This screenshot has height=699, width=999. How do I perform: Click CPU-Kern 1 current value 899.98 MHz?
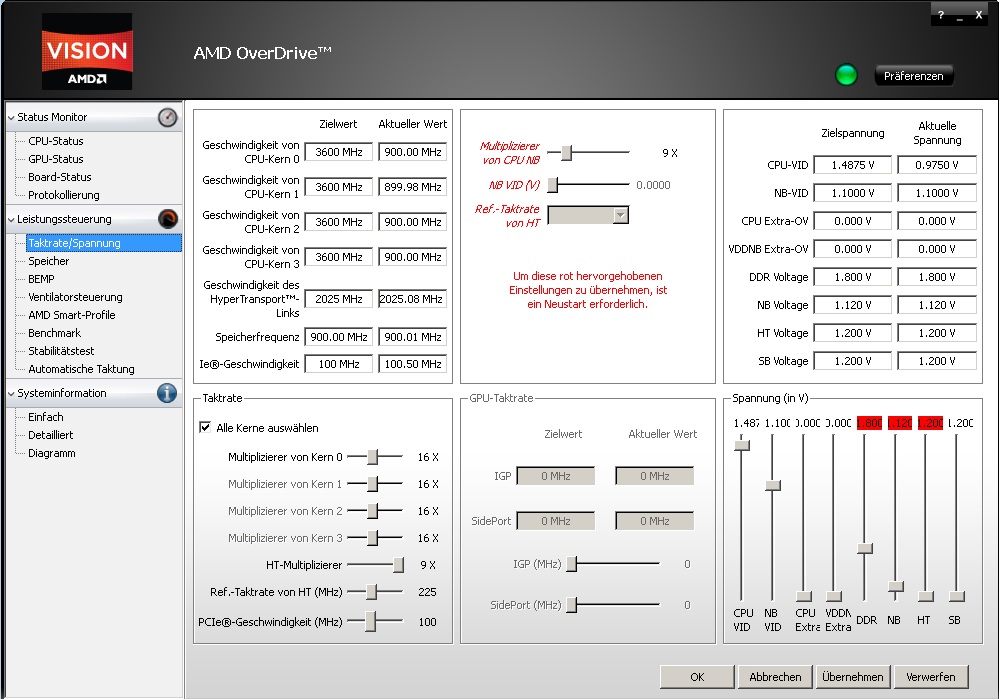point(412,187)
